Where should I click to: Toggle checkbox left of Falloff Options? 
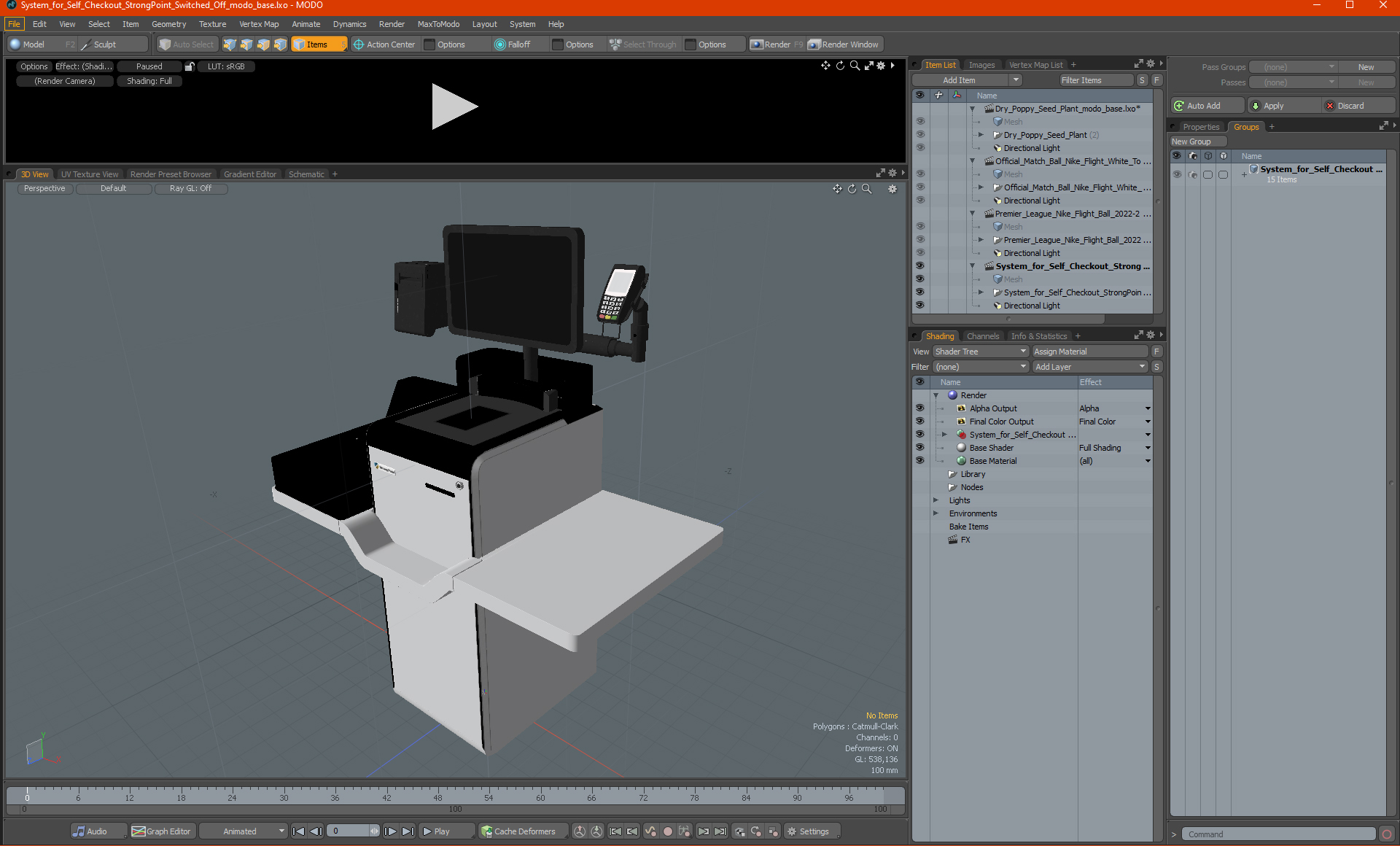click(x=558, y=44)
